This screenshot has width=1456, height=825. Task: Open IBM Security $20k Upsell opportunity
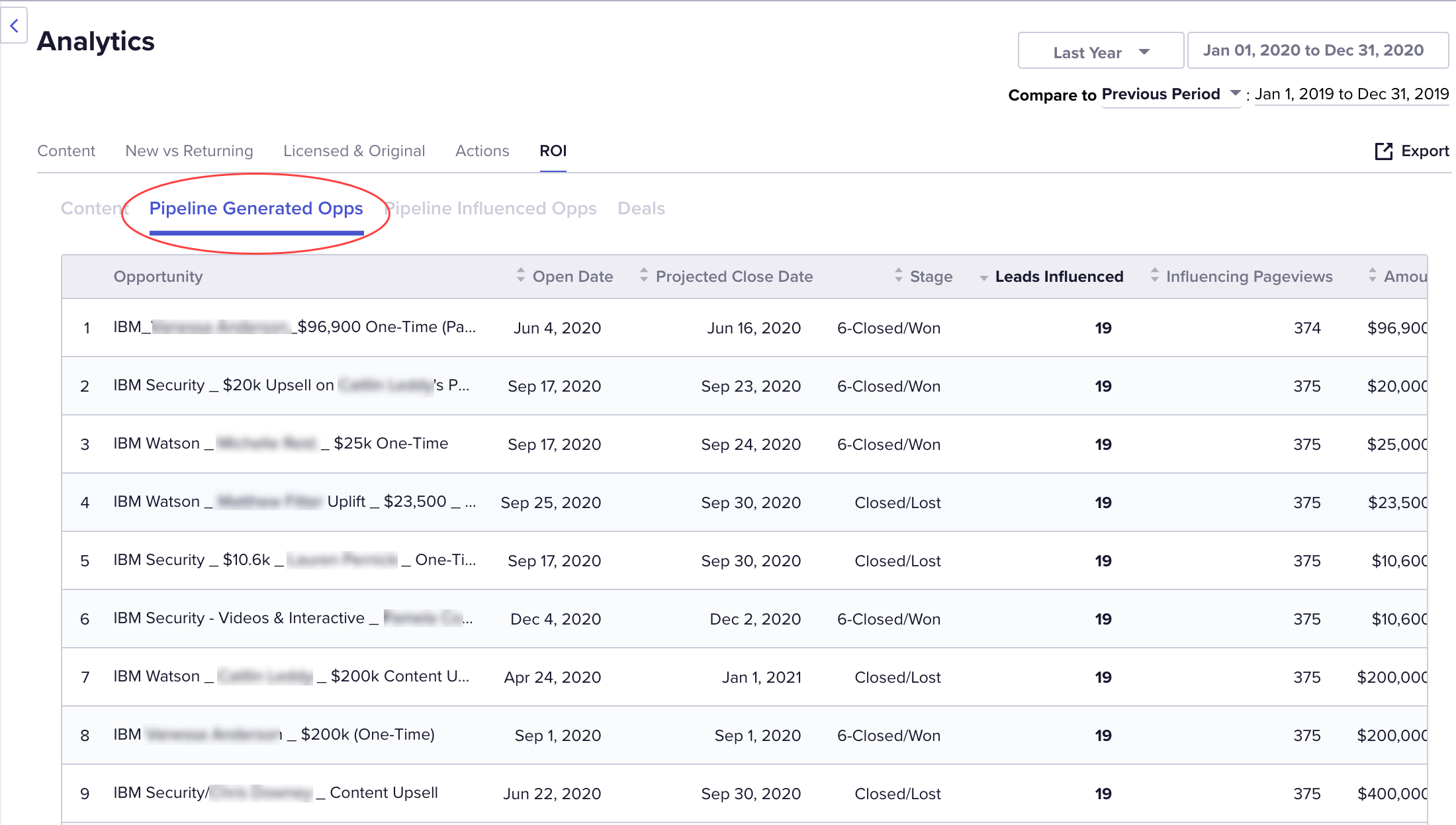tap(292, 386)
